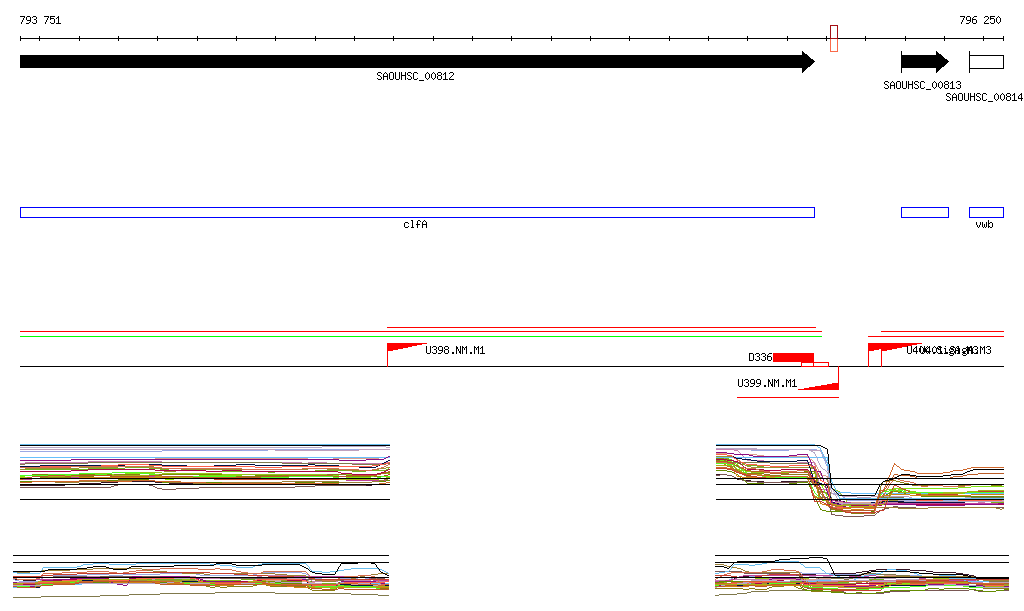This screenshot has width=1024, height=611.
Task: Click the SAOUHSC_00813 text label
Action: pos(922,85)
